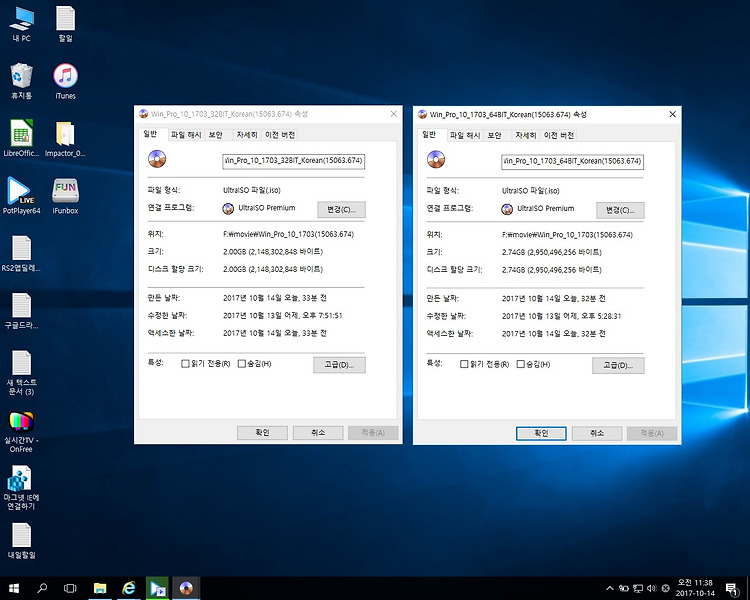The image size is (750, 600).
Task: Open Task View on the taskbar
Action: [x=70, y=588]
